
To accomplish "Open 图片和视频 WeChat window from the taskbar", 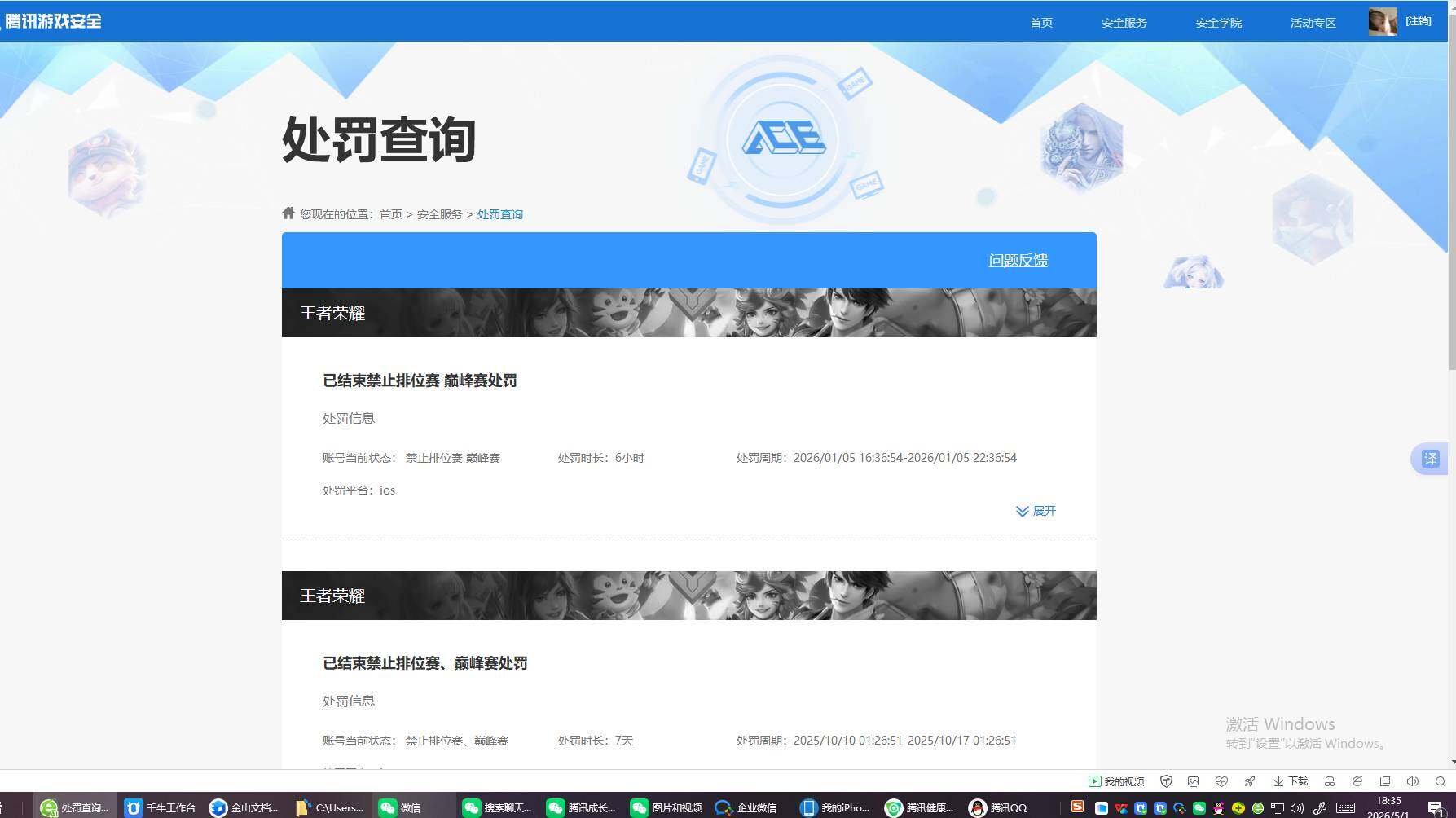I will point(667,807).
